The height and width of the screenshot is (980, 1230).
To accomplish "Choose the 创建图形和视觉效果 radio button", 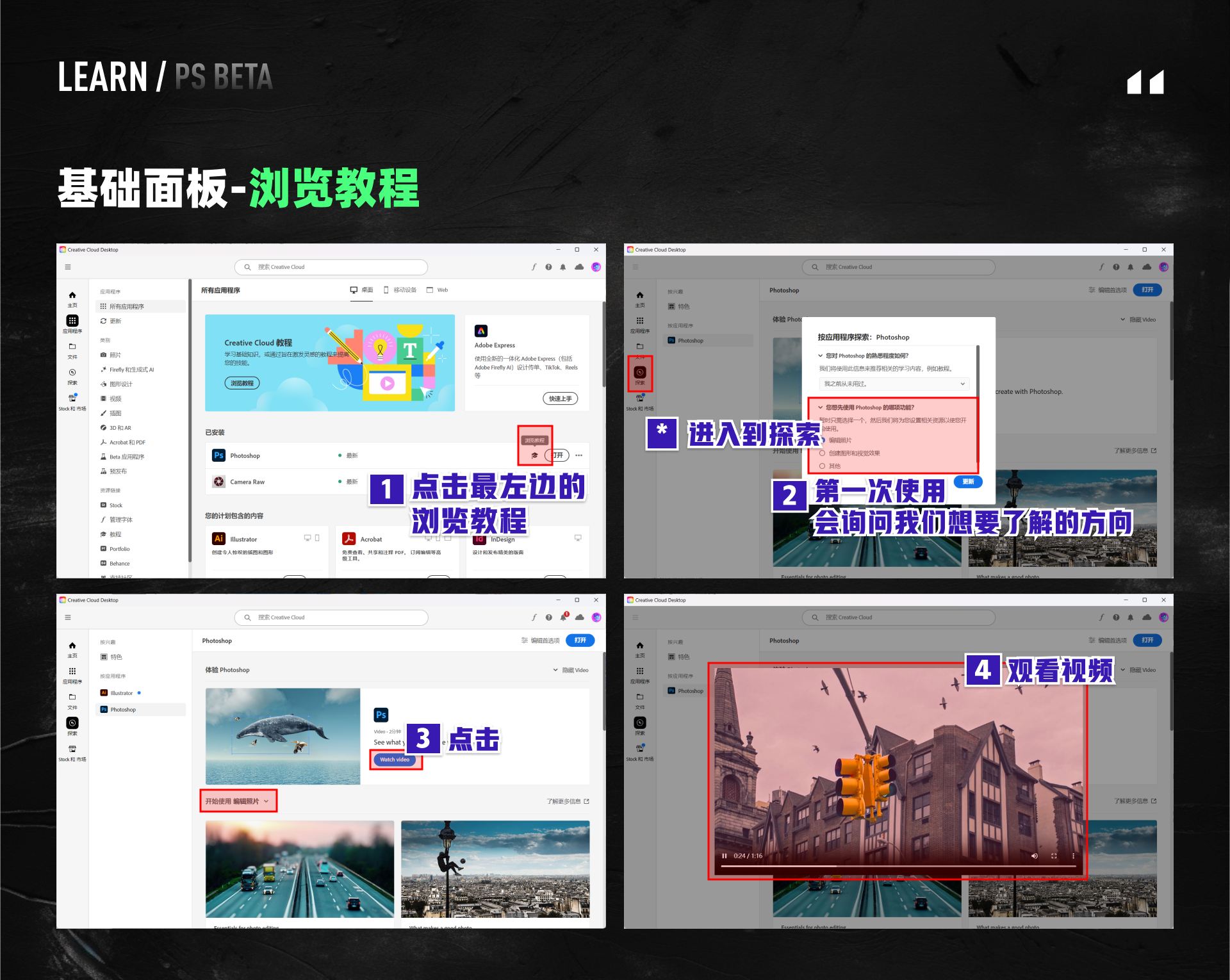I will tap(822, 453).
